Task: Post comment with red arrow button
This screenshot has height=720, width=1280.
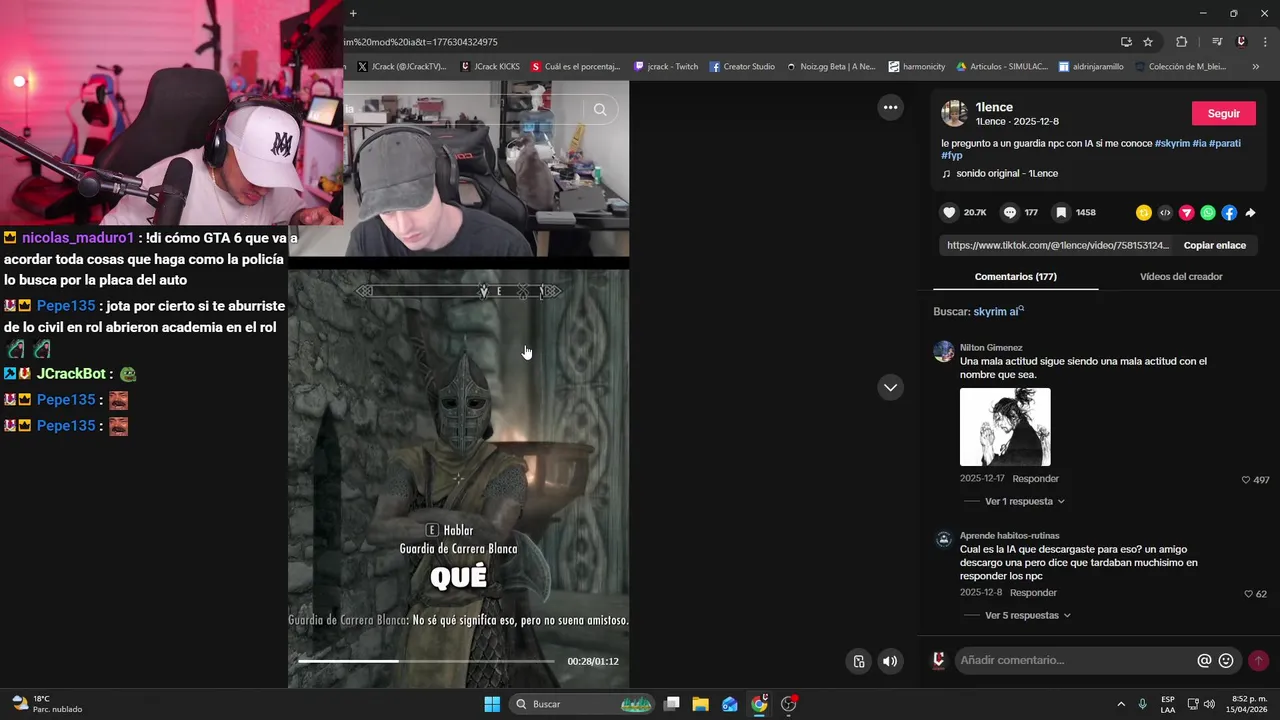Action: coord(1259,661)
